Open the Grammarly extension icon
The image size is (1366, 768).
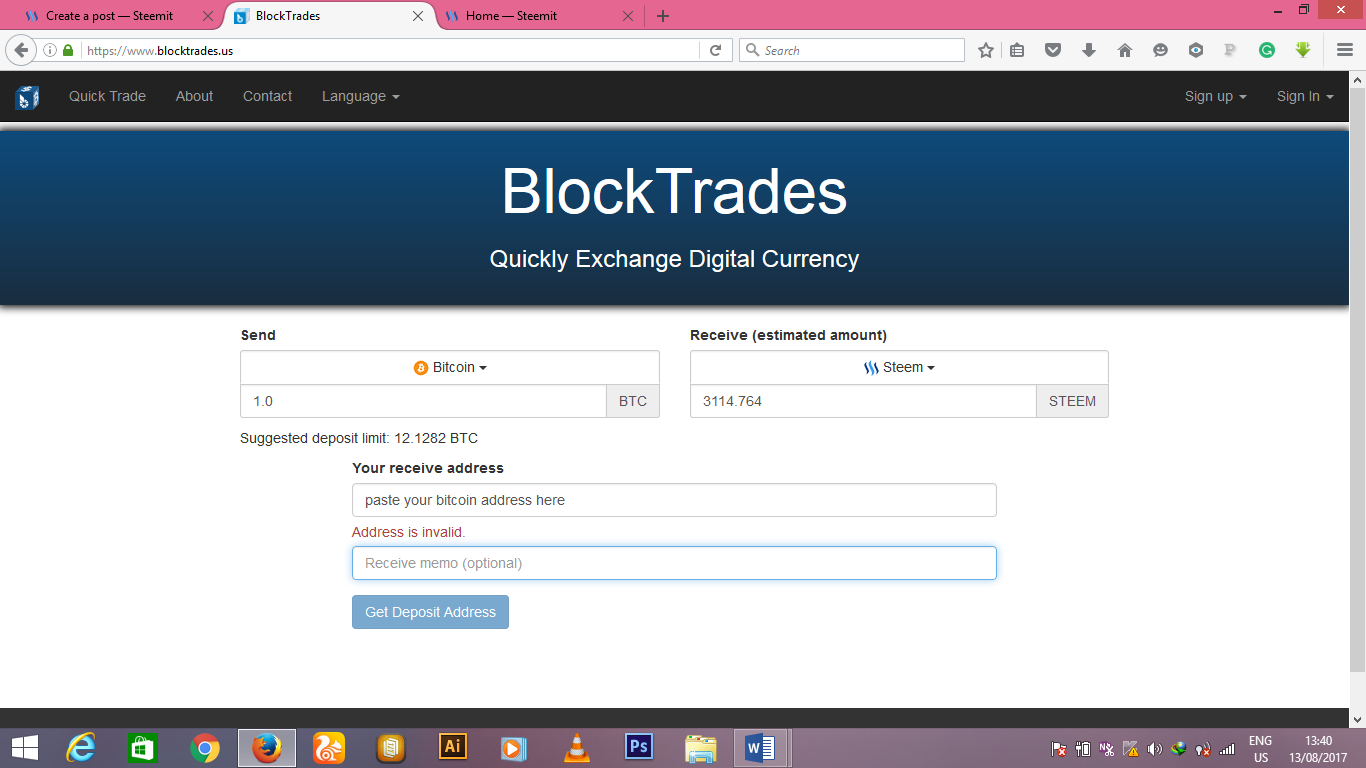click(x=1267, y=50)
